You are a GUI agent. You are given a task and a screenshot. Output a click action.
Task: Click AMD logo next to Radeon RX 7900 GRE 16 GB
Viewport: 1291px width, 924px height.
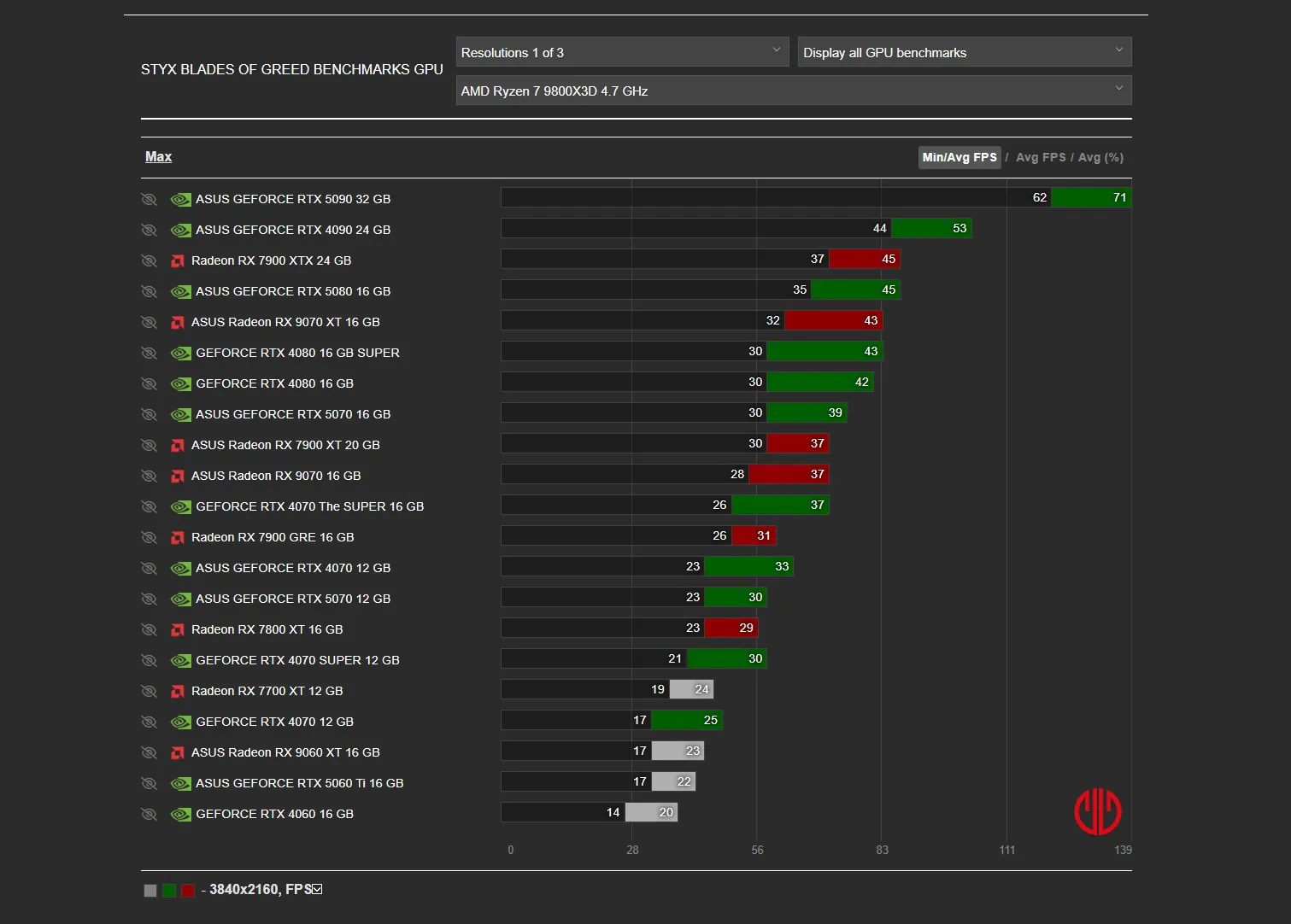click(178, 538)
